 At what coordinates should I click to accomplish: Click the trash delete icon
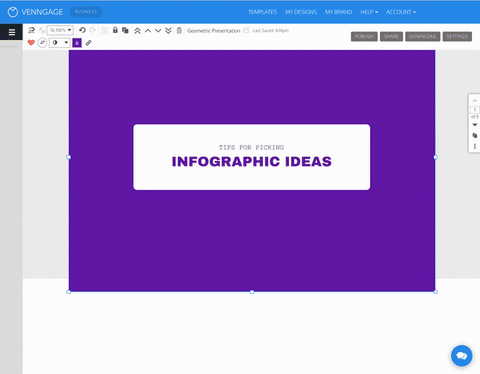tap(179, 31)
